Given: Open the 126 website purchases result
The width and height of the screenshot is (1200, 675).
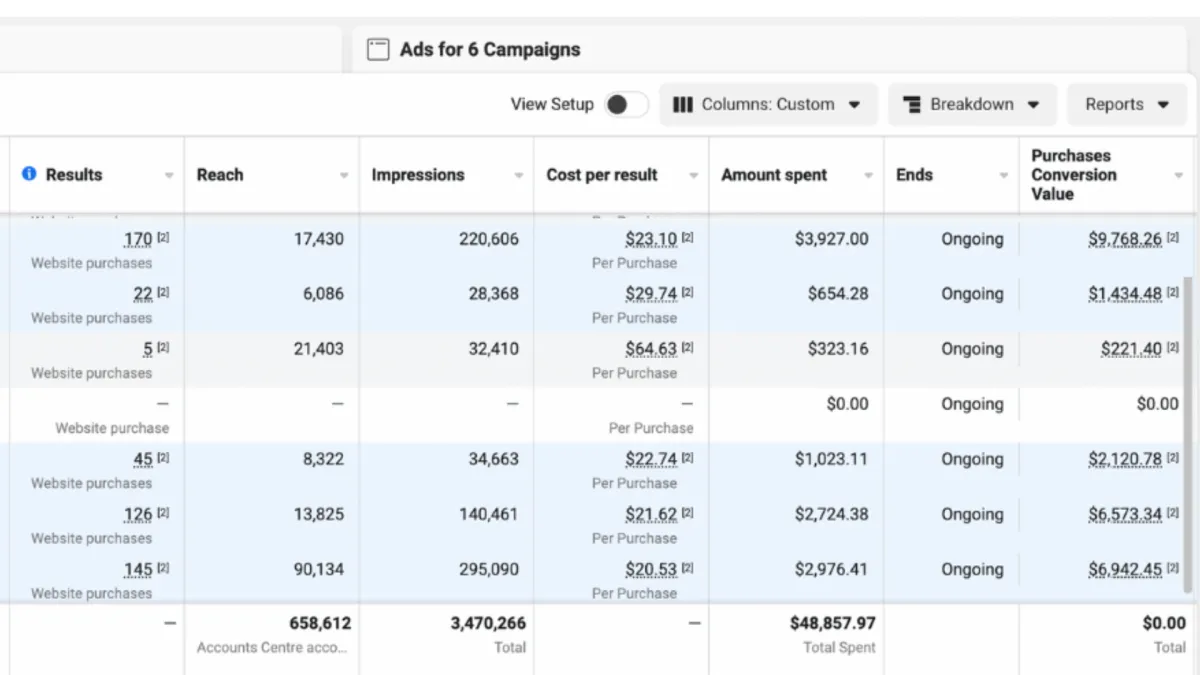Looking at the screenshot, I should (138, 514).
